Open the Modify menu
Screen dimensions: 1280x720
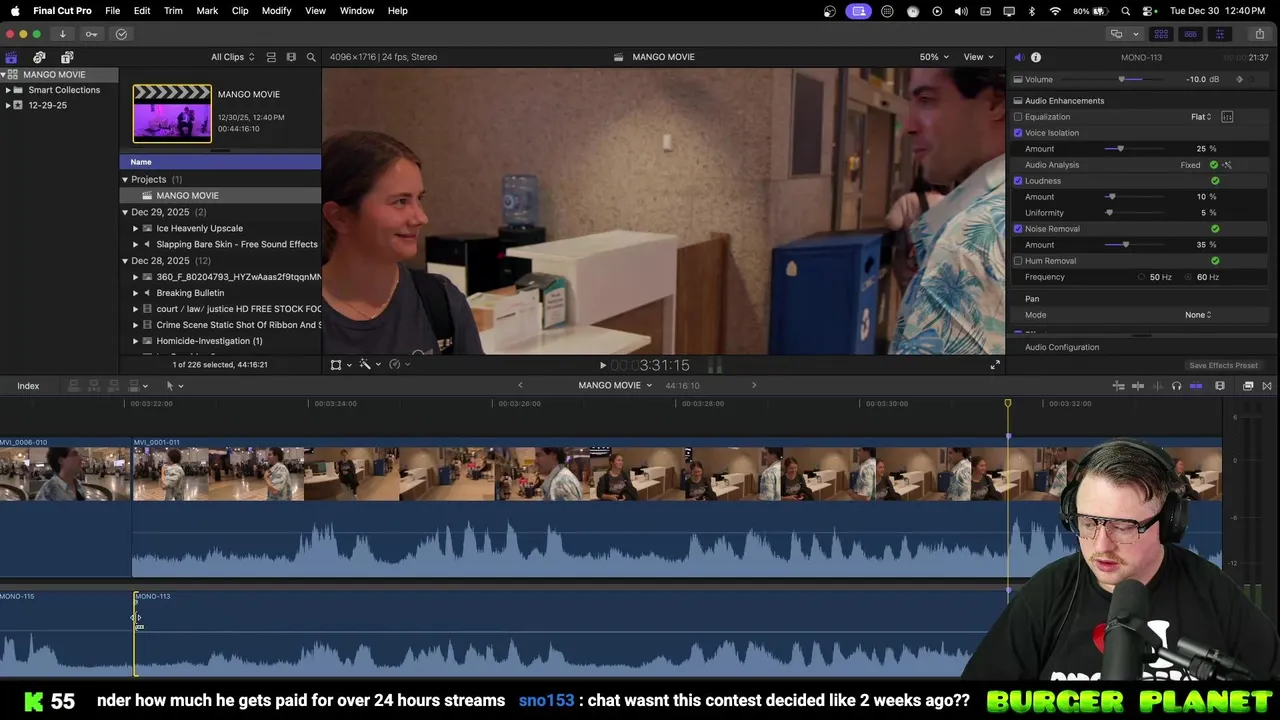[277, 11]
